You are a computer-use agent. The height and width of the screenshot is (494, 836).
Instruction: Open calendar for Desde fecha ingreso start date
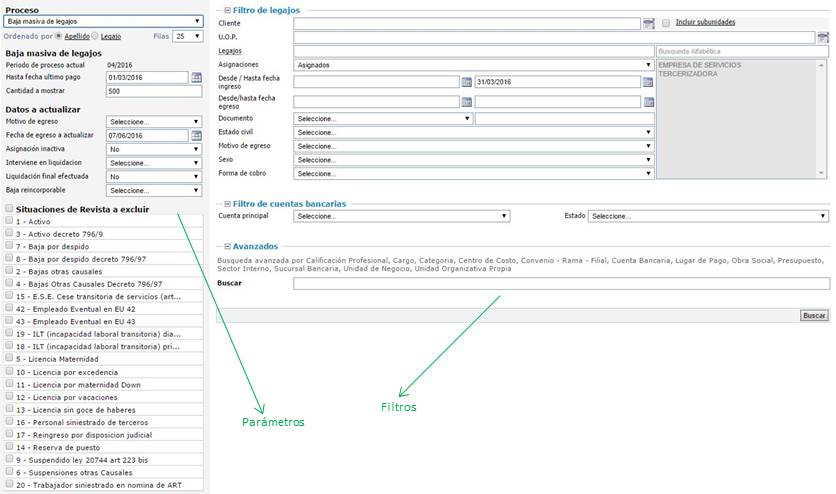466,82
